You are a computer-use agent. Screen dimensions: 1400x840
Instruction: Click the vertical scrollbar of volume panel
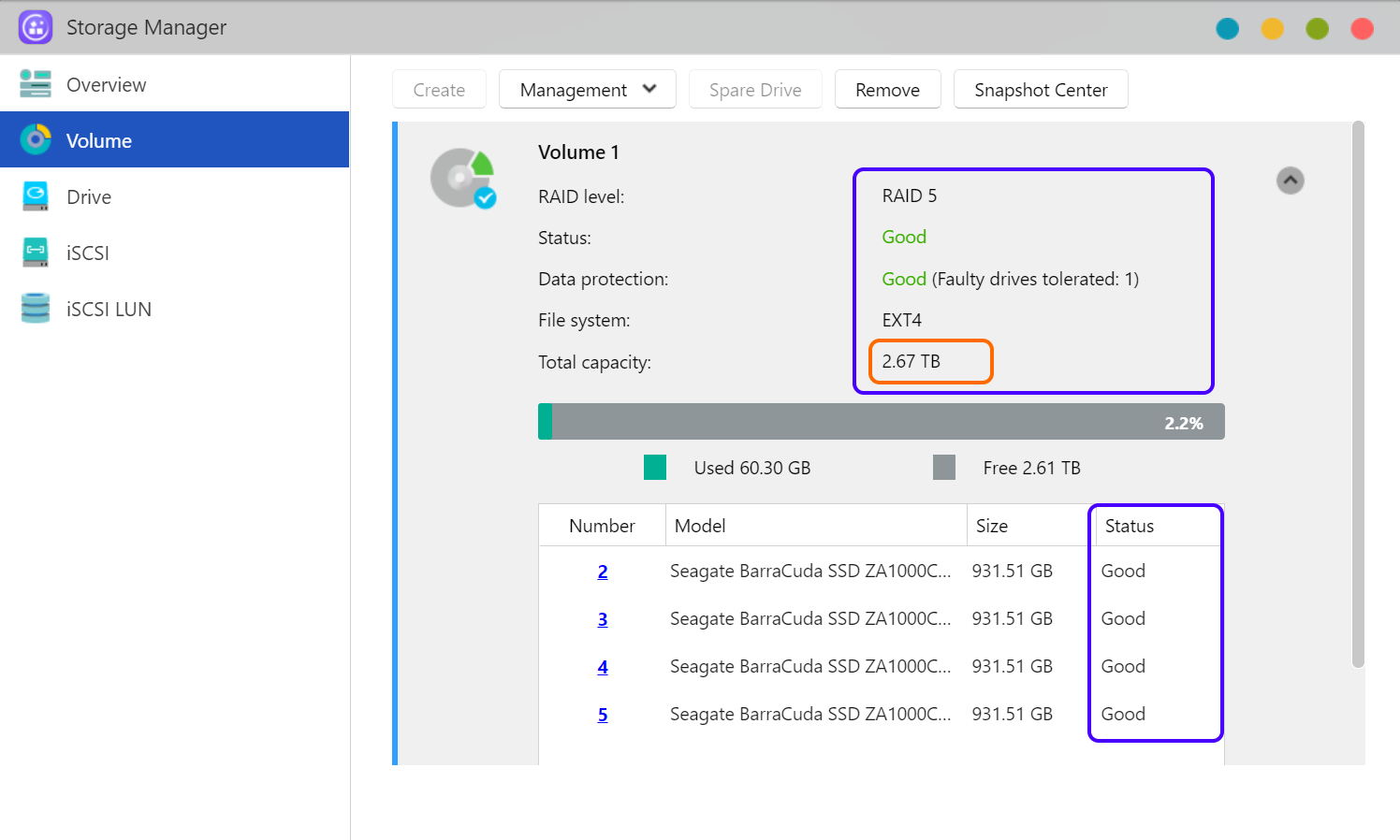coord(1358,393)
